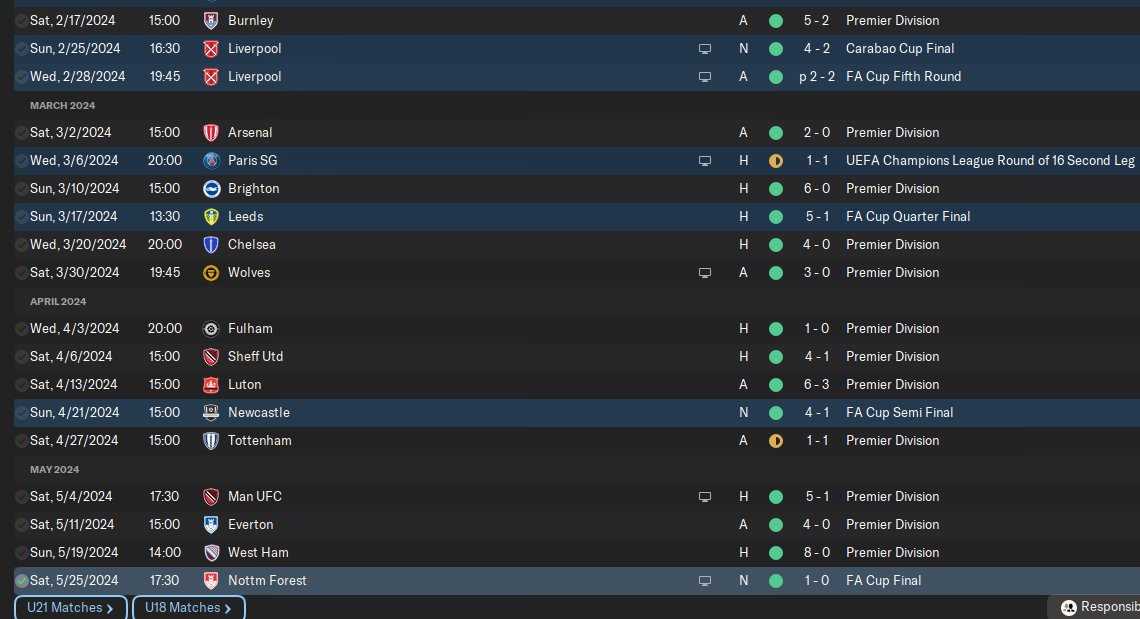The image size is (1140, 619).
Task: Select the Everton fixture row date
Action: click(72, 524)
